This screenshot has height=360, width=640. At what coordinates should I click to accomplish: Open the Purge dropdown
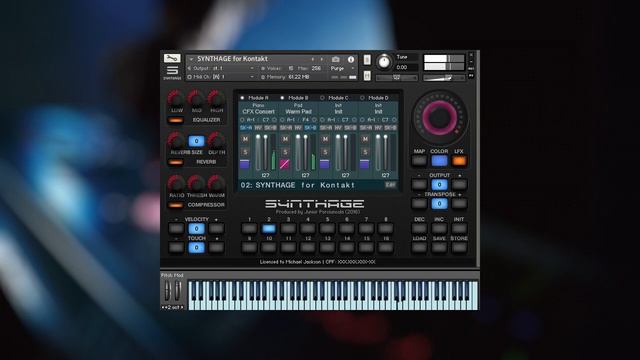[x=342, y=68]
